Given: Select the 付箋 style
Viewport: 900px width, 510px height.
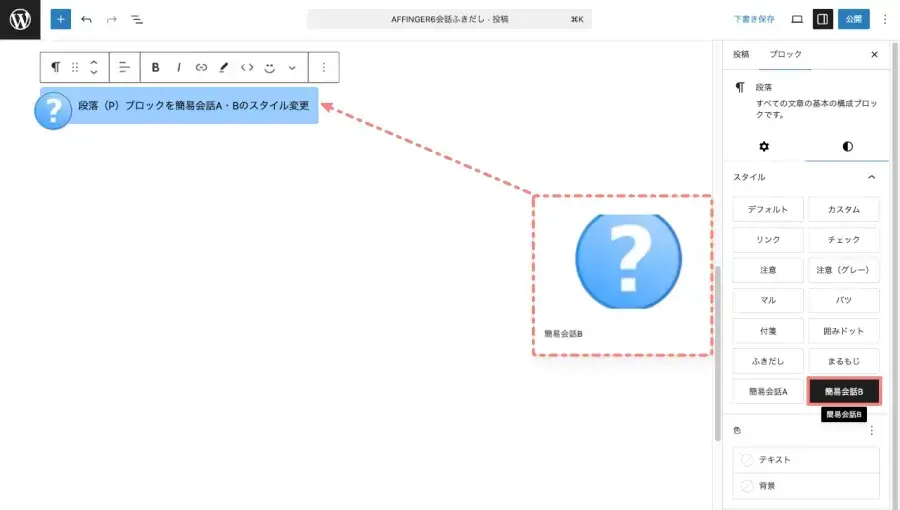Looking at the screenshot, I should point(767,331).
